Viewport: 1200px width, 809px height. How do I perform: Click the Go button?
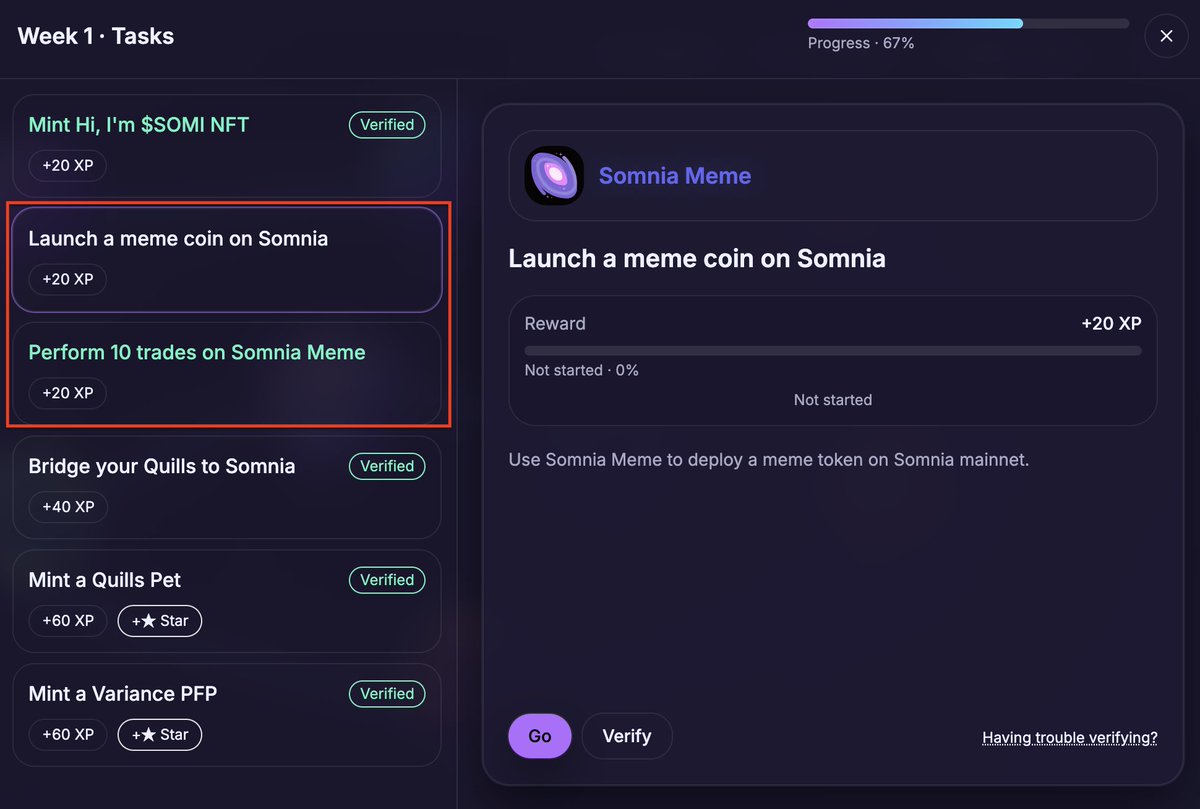click(x=540, y=736)
